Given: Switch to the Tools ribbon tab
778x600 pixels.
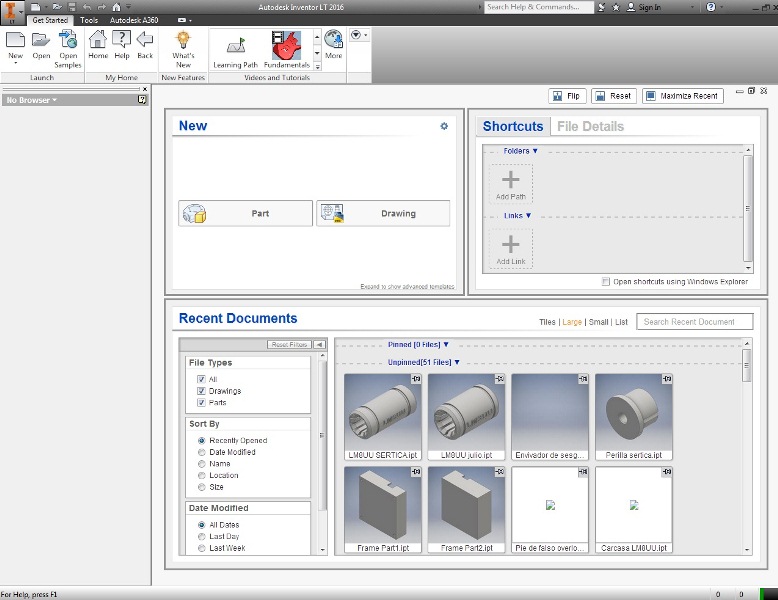Looking at the screenshot, I should tap(89, 20).
